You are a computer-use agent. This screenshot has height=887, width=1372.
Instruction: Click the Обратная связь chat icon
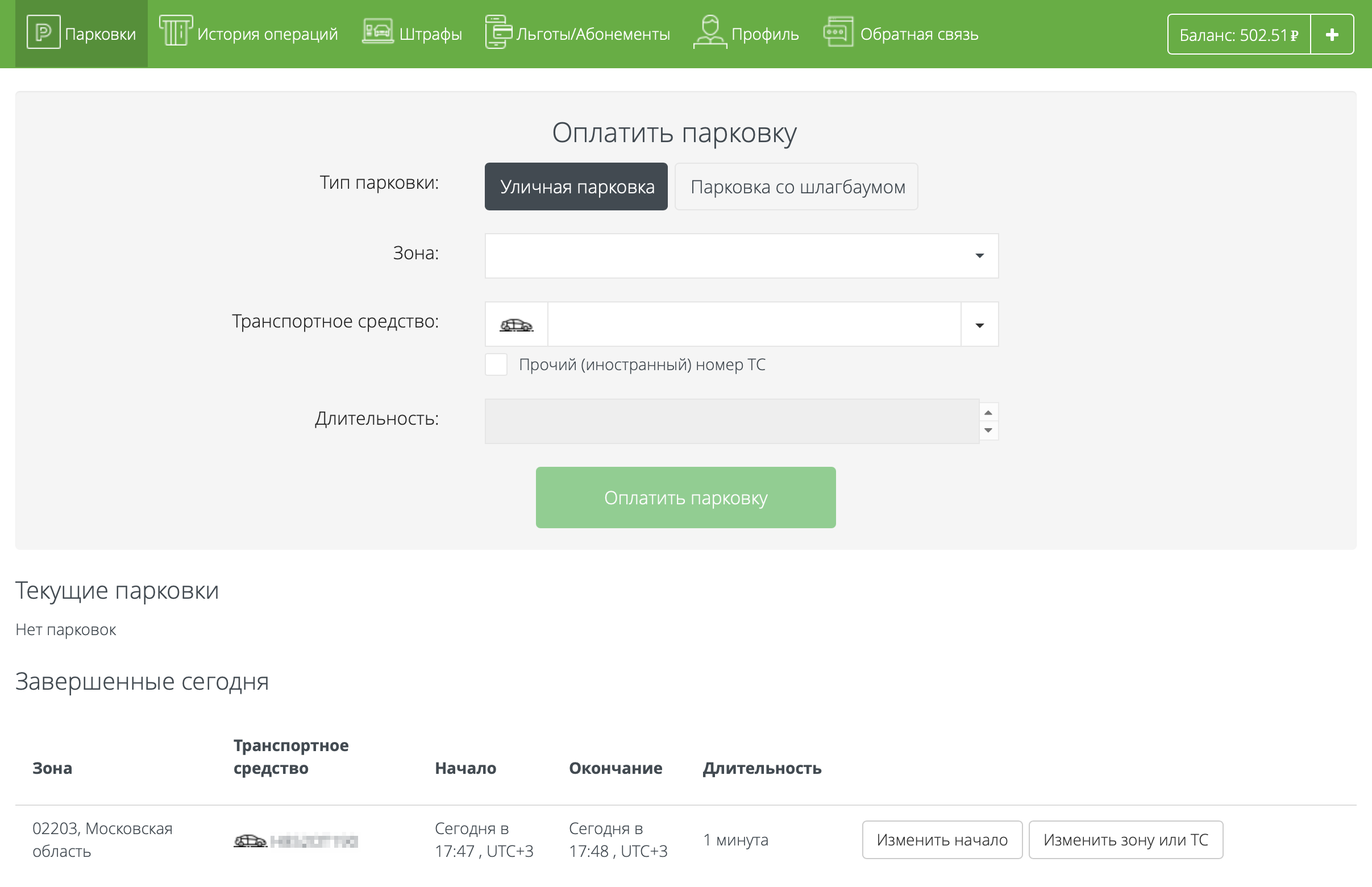(x=838, y=32)
